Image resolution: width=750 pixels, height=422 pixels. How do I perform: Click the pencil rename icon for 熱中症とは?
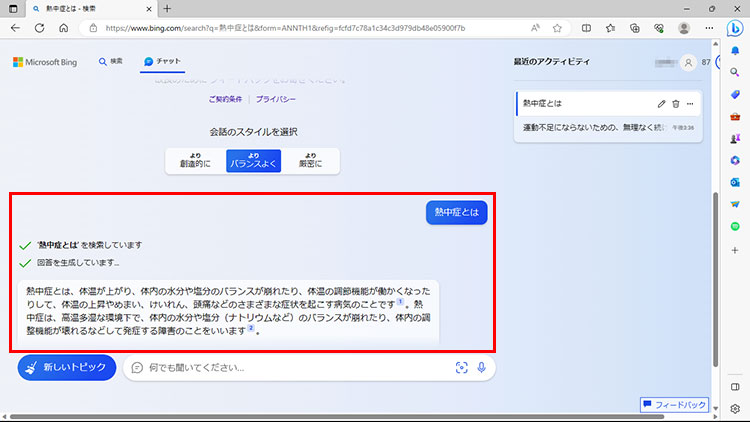coord(661,104)
